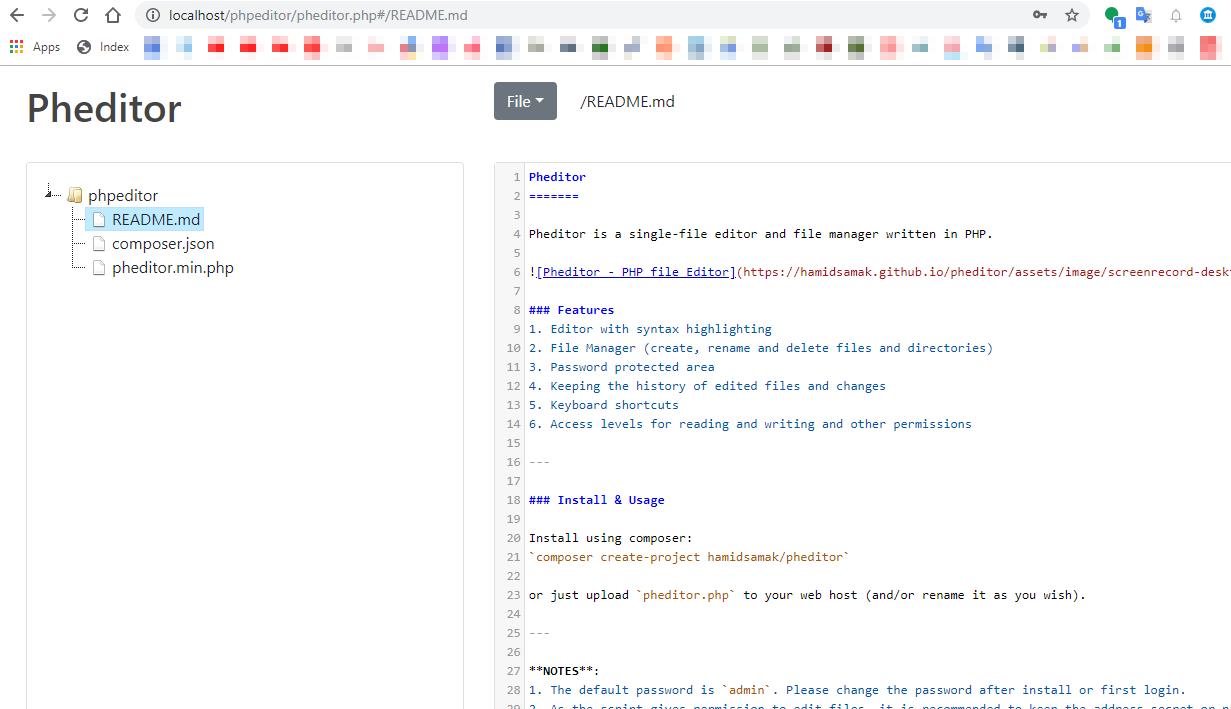Bookmark this page with the star icon

pyautogui.click(x=1072, y=15)
